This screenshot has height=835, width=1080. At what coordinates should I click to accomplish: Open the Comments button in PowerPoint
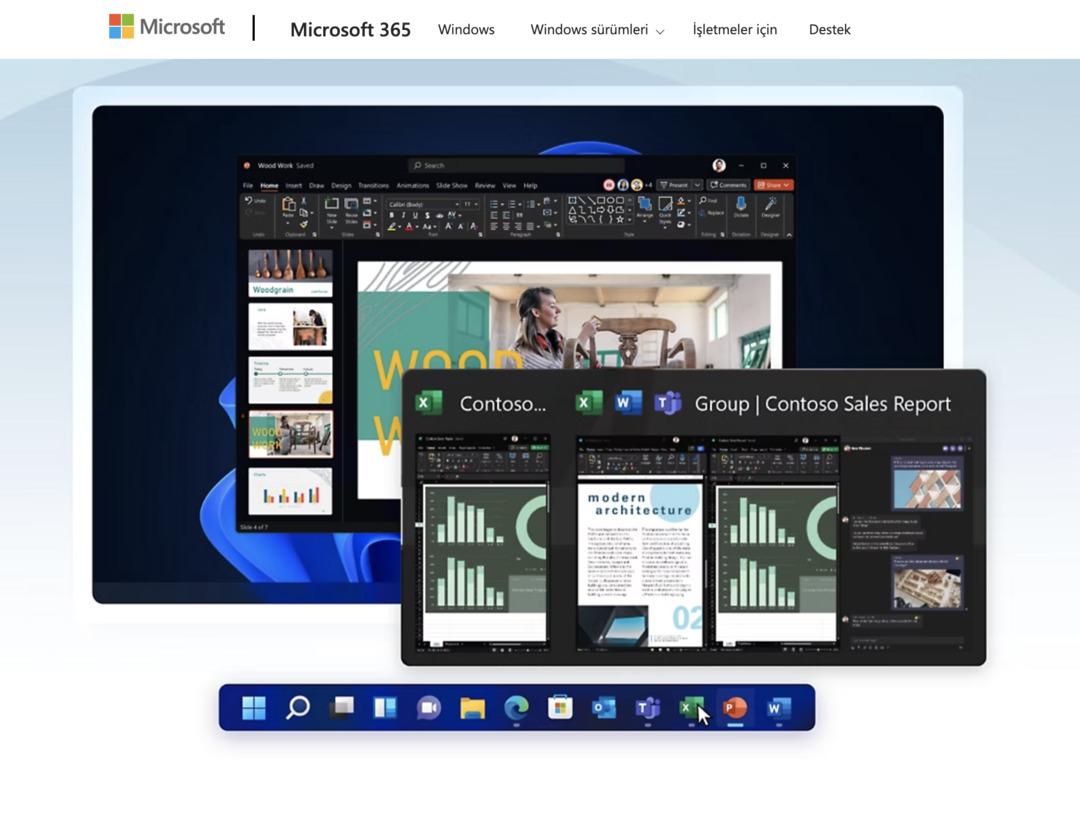[728, 185]
